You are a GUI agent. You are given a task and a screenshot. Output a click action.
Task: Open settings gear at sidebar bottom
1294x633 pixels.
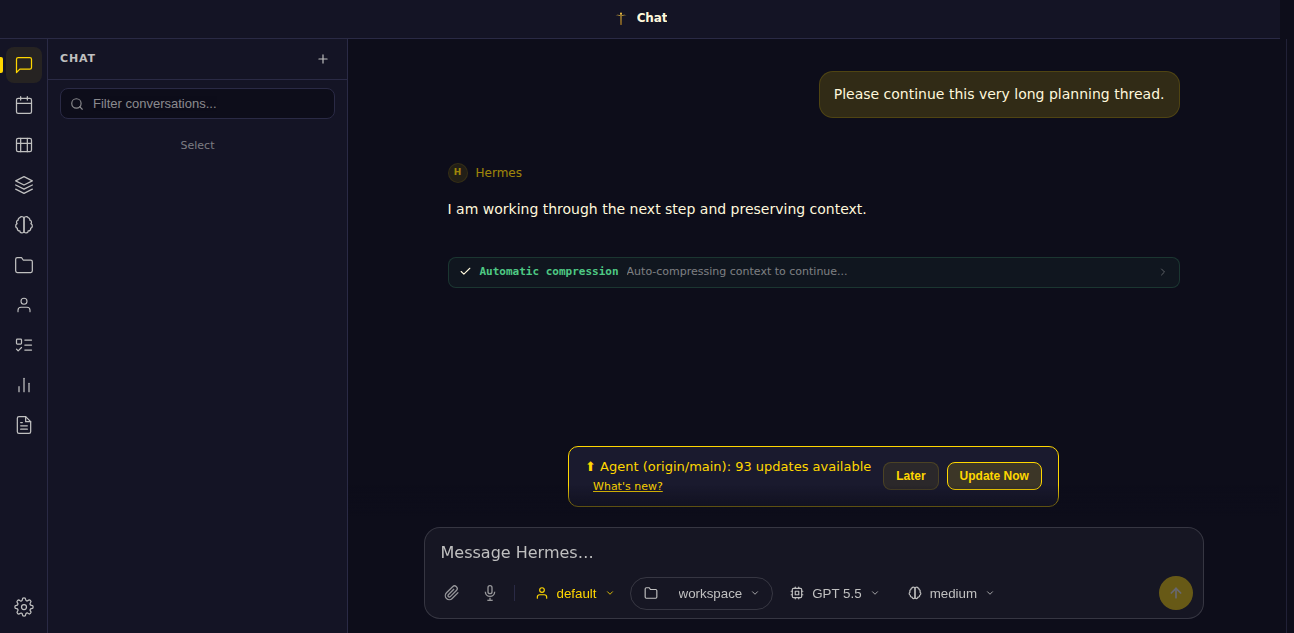[x=24, y=607]
